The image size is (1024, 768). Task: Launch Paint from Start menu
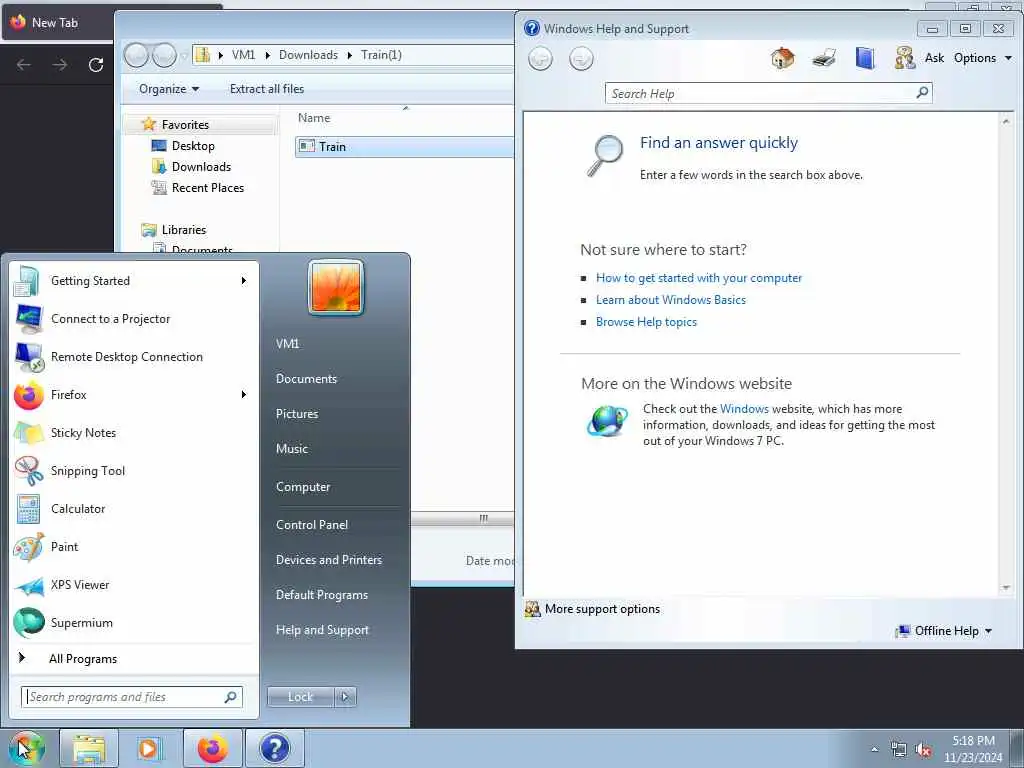(x=134, y=547)
